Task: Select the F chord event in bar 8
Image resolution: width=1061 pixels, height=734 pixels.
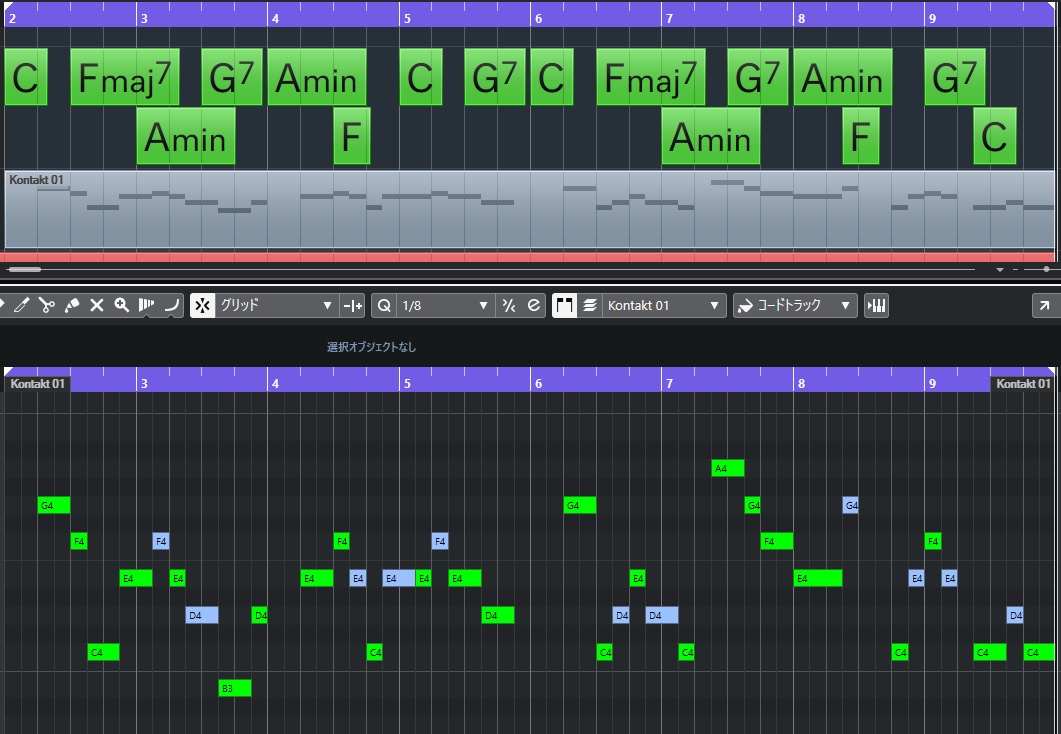Action: [861, 137]
